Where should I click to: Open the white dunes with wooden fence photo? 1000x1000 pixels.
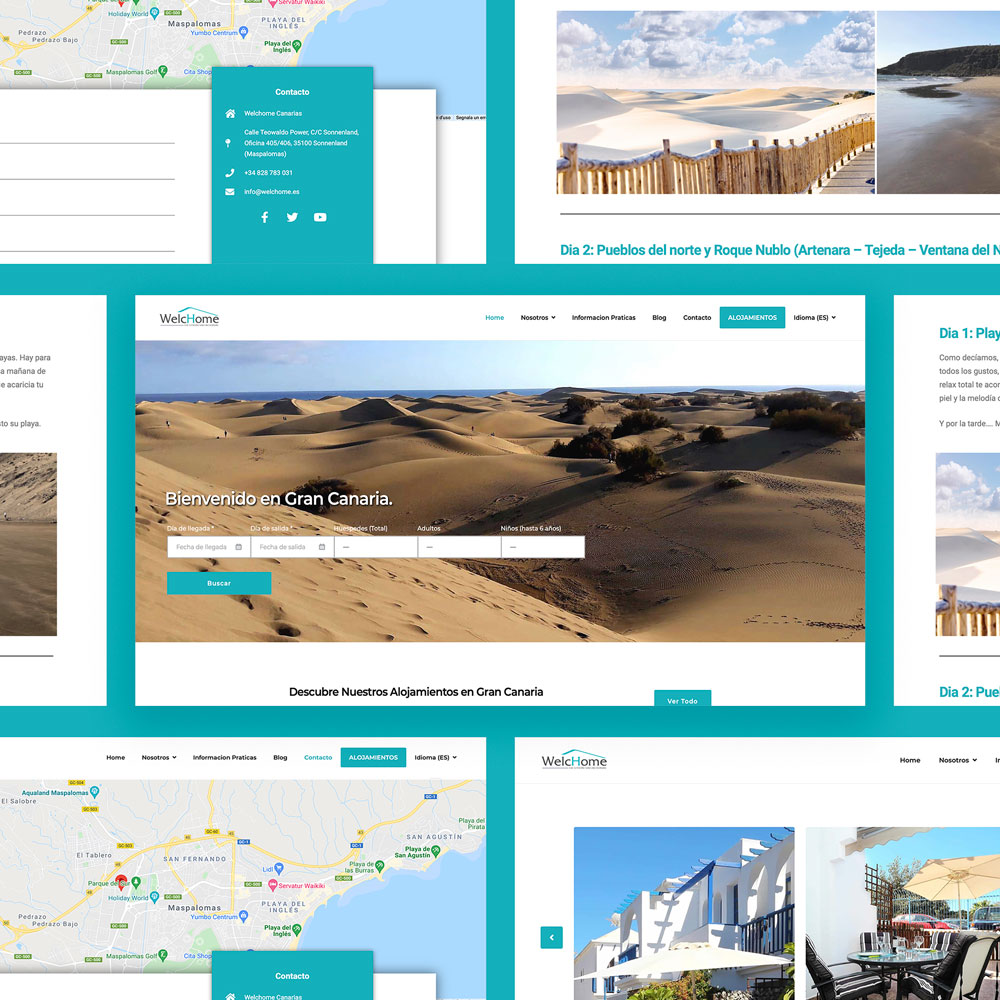(x=716, y=102)
